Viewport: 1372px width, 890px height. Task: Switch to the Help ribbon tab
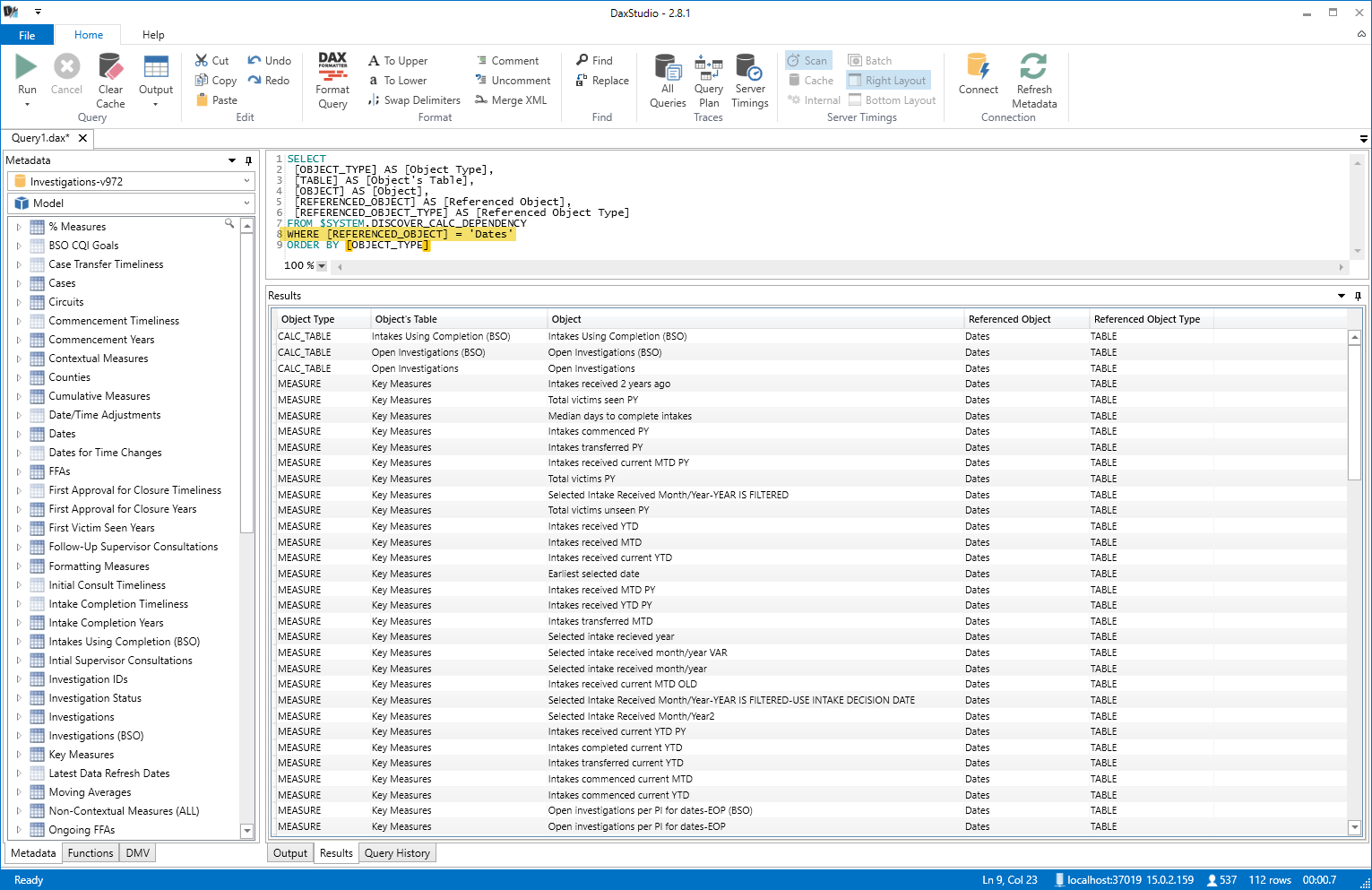(152, 34)
